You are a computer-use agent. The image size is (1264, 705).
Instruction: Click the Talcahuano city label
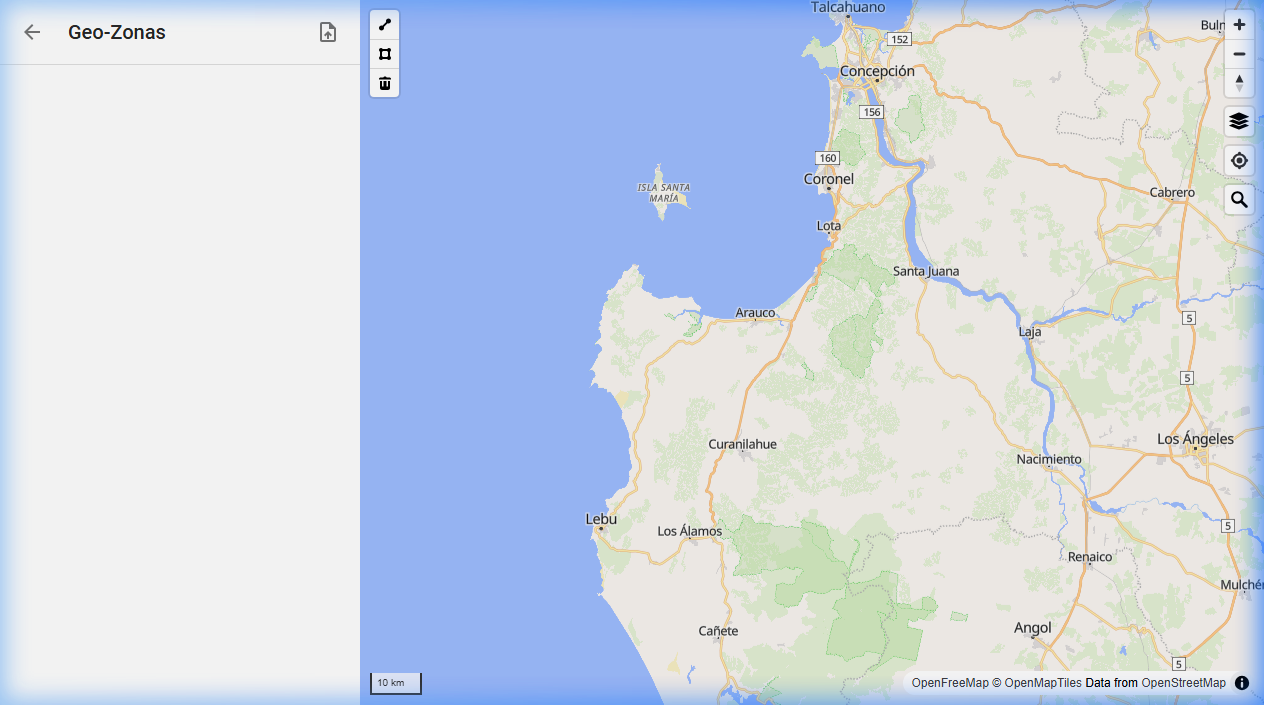[x=849, y=7]
